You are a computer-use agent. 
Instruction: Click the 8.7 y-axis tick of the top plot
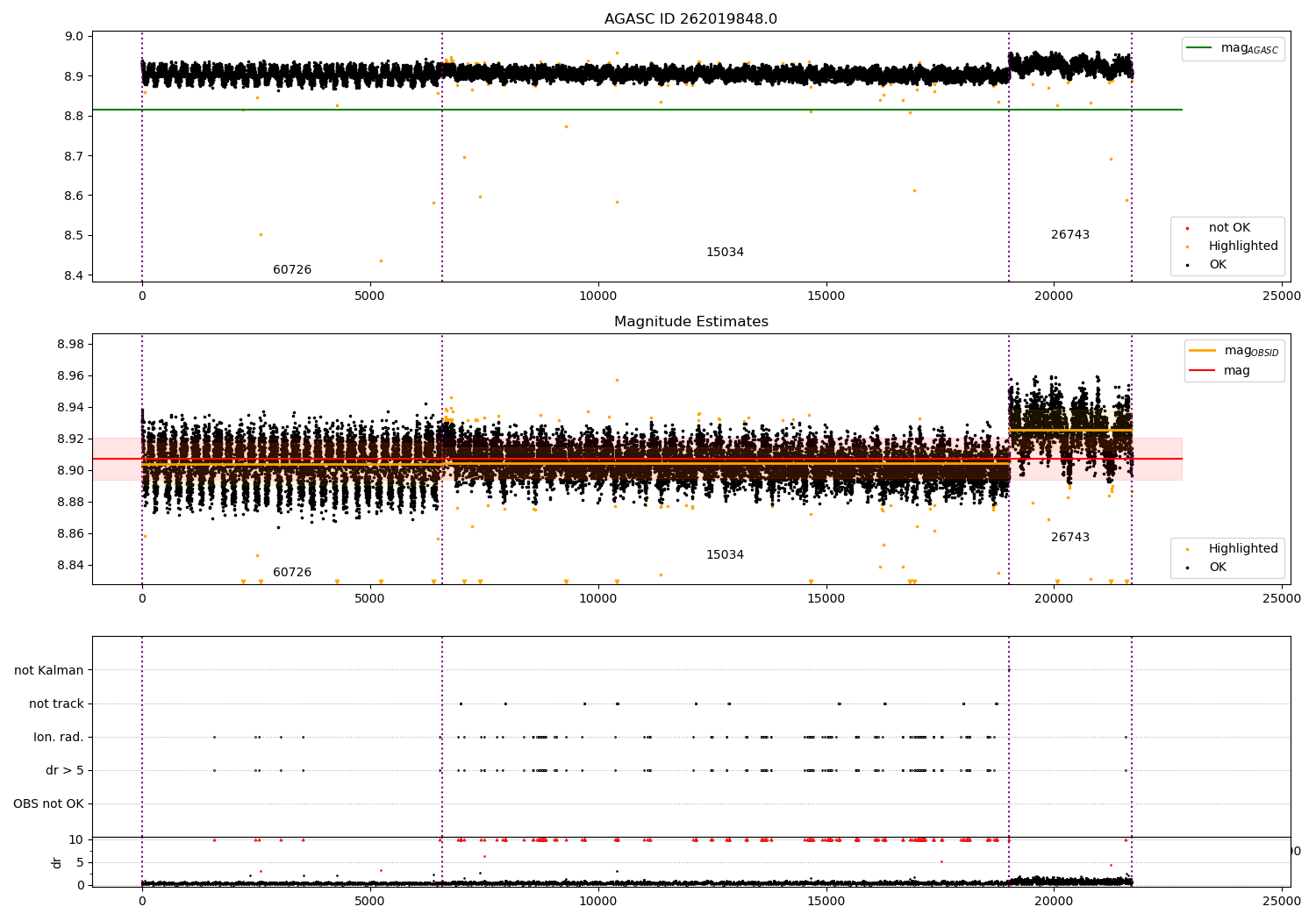point(75,156)
